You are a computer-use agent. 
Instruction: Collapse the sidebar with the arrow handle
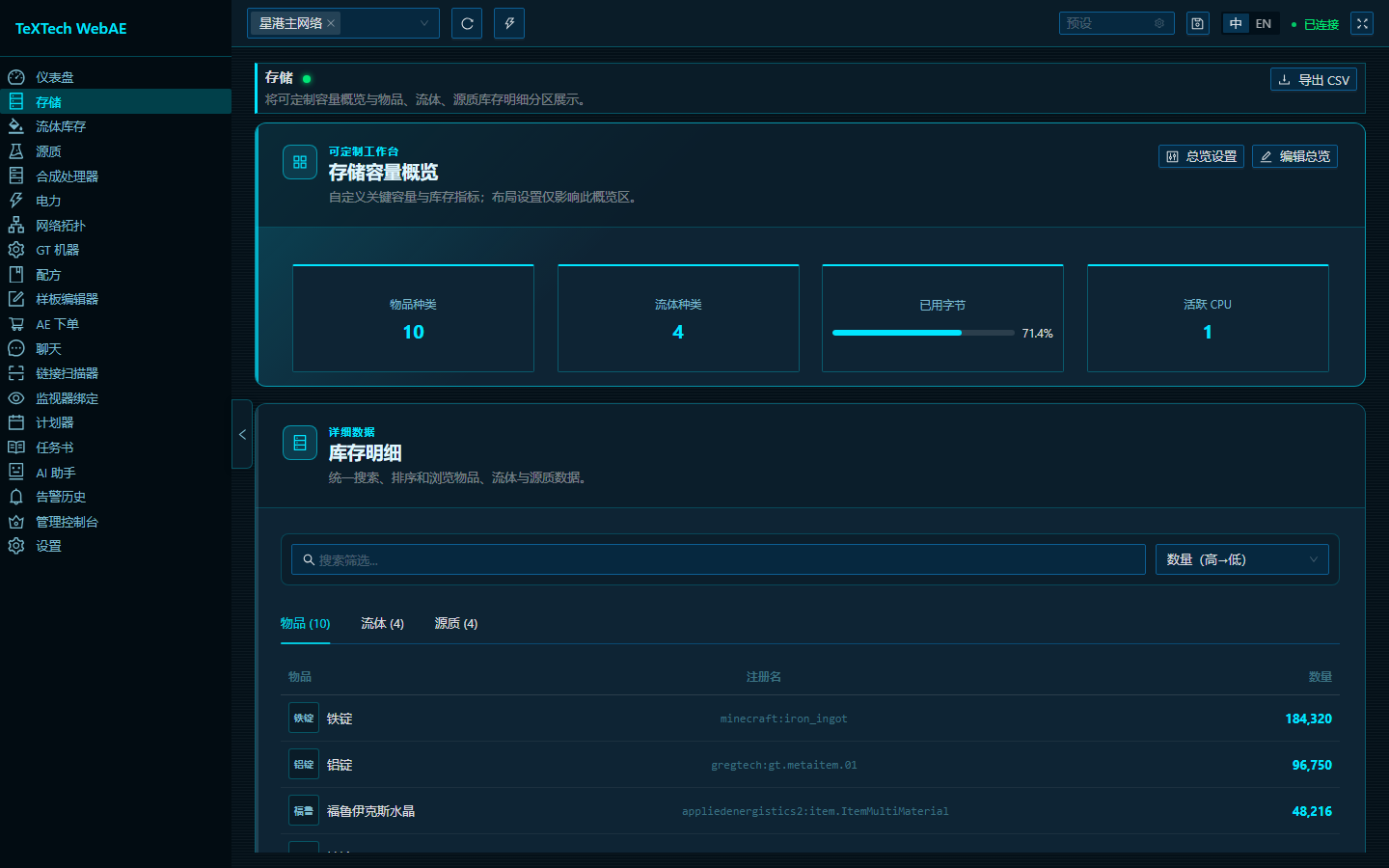[242, 434]
